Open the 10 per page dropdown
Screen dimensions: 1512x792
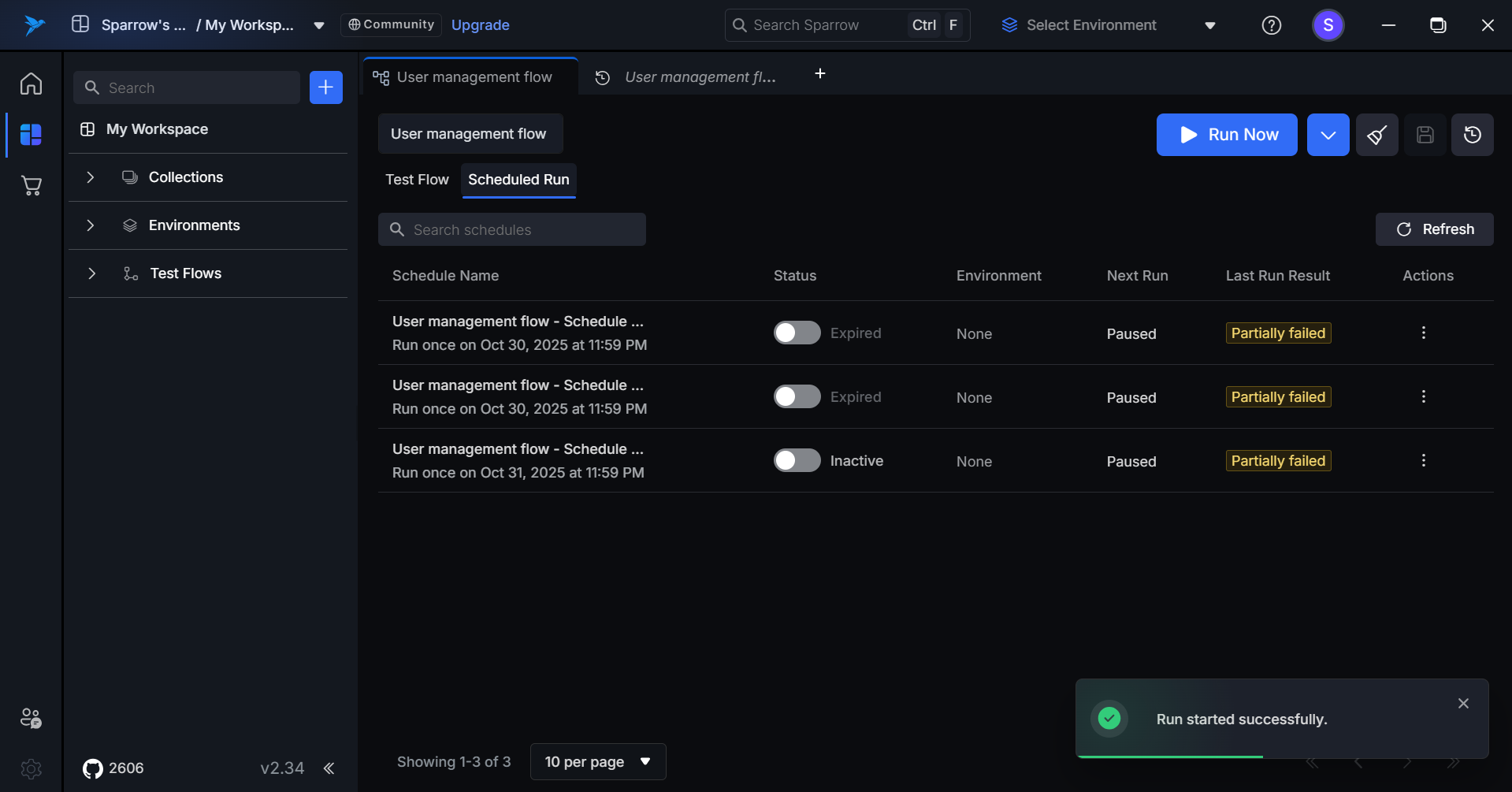coord(597,761)
